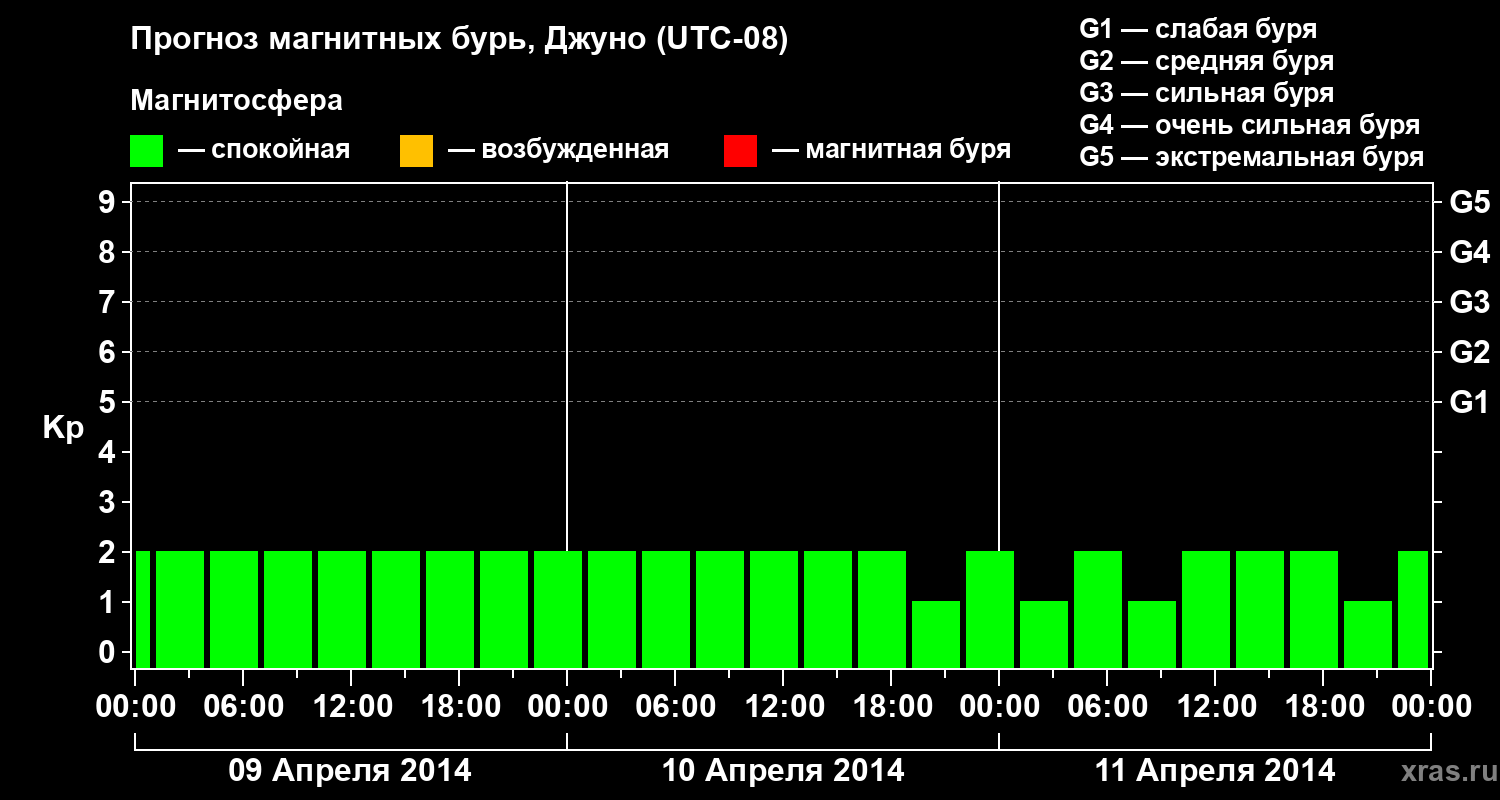The width and height of the screenshot is (1500, 800).
Task: Click the '12:00' time label above 10 Апреля
Action: pyautogui.click(x=783, y=706)
